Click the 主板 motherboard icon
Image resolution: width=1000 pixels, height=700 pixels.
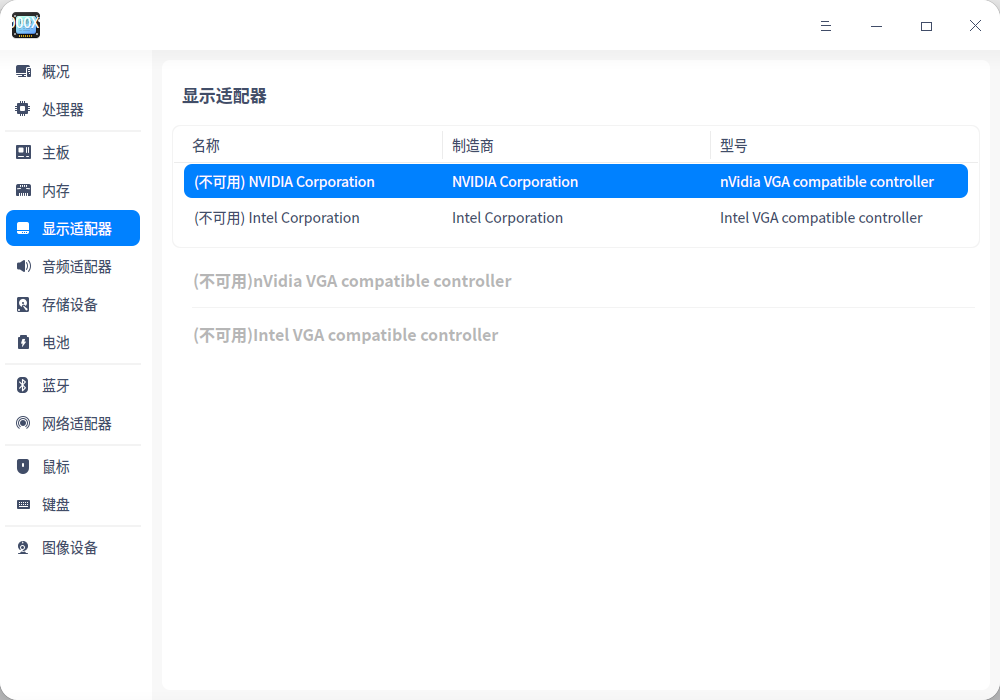pyautogui.click(x=23, y=152)
